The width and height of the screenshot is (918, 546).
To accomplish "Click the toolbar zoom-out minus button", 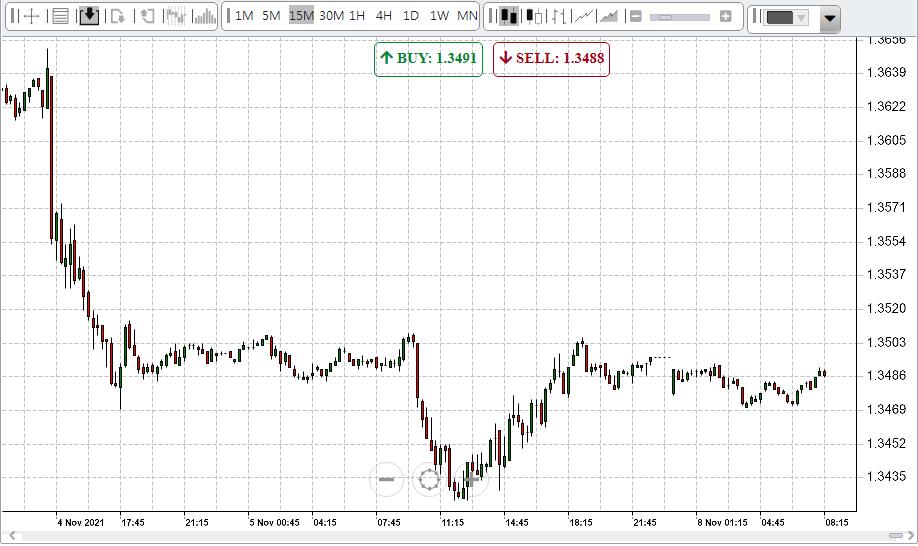I will tap(635, 17).
